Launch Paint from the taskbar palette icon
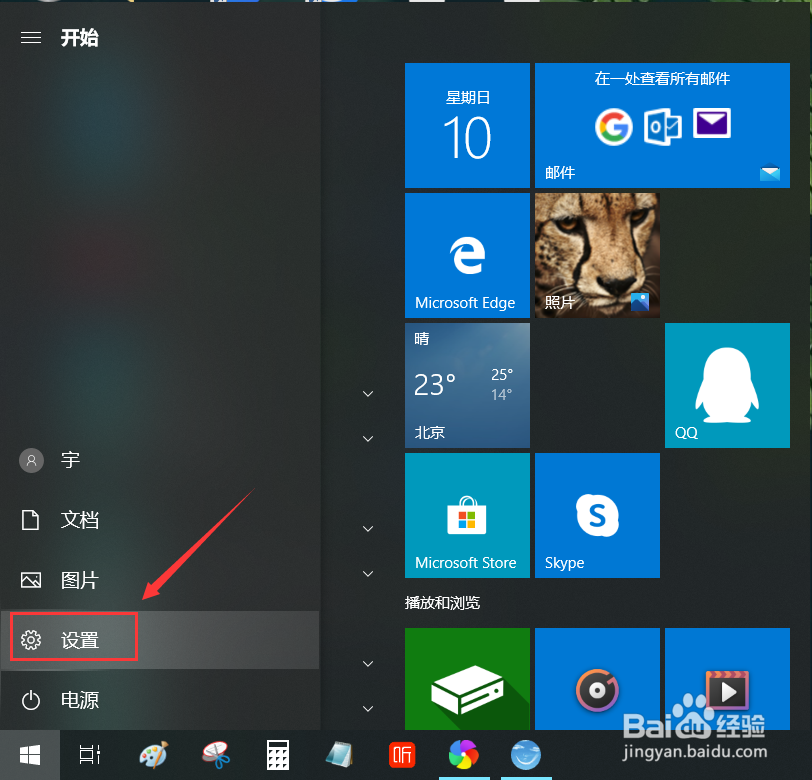Viewport: 812px width, 780px height. [153, 755]
